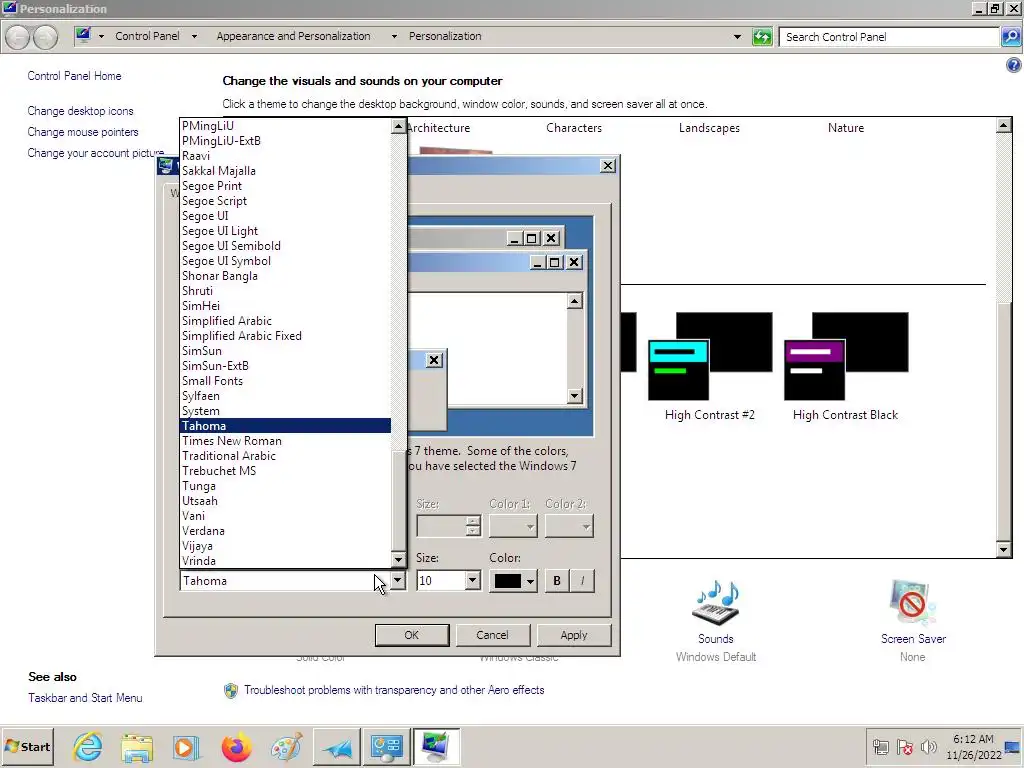Click the Search Control Panel field
1024x768 pixels.
point(889,37)
